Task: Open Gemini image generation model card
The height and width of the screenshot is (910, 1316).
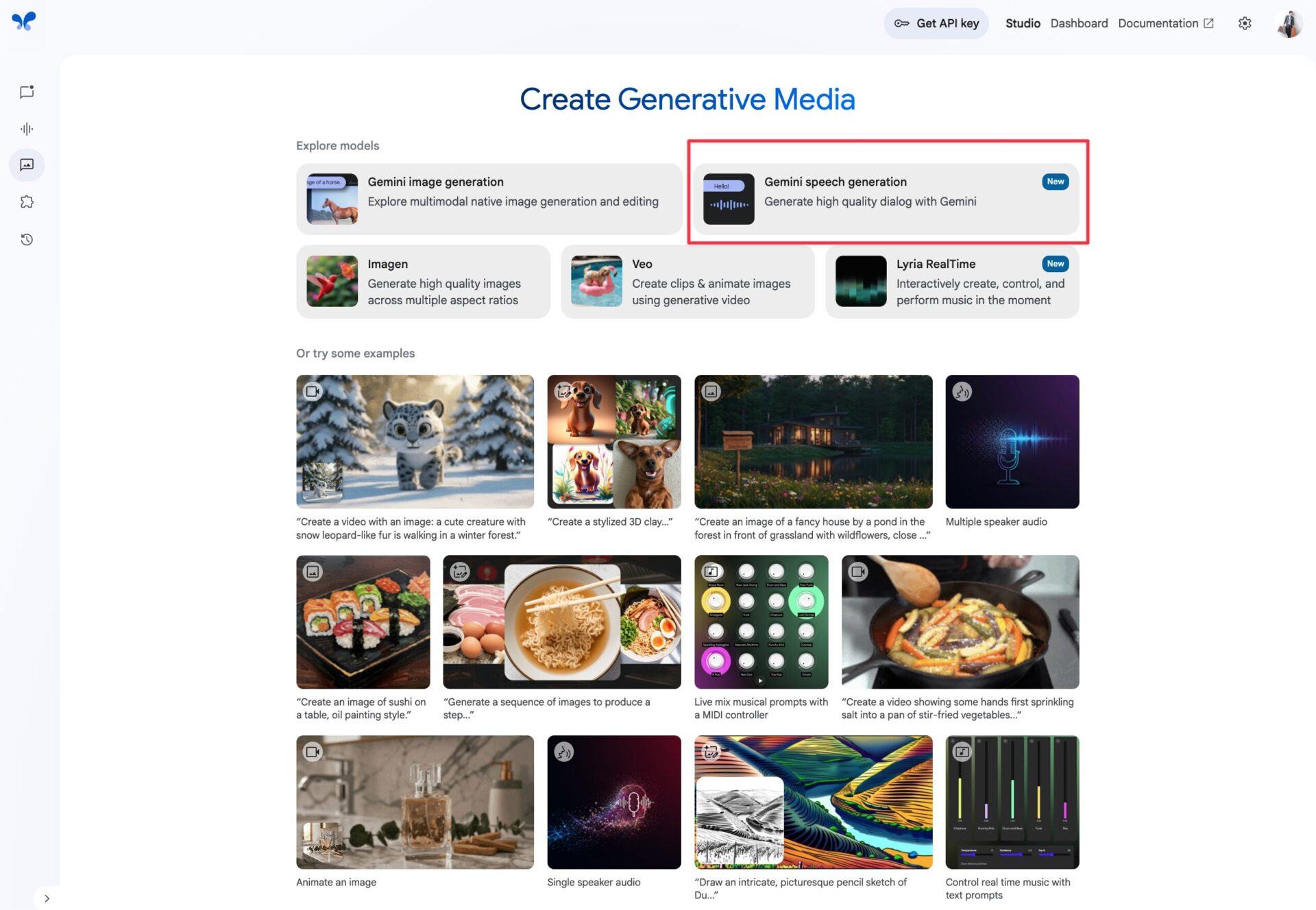Action: point(489,199)
